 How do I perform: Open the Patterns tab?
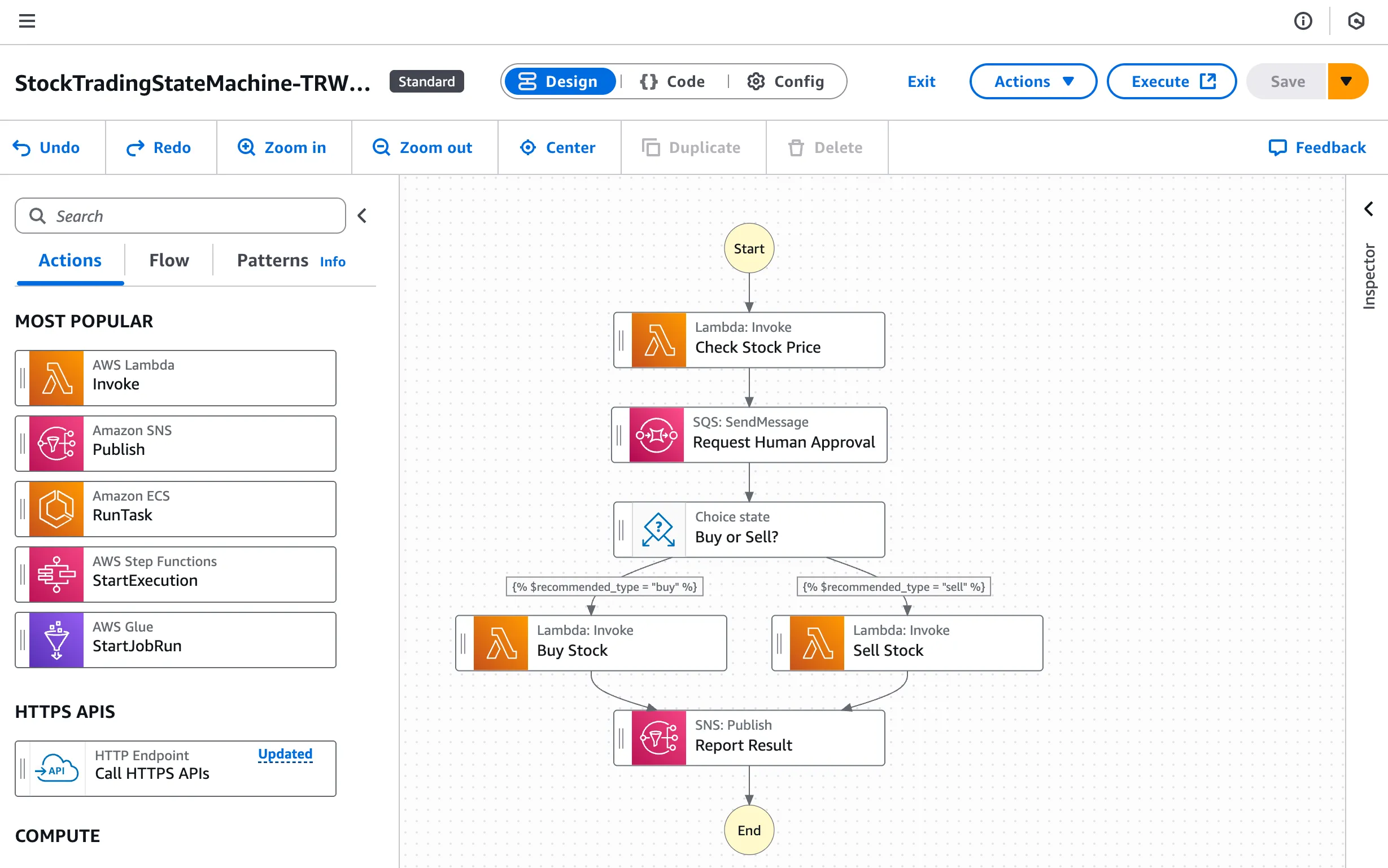coord(272,261)
